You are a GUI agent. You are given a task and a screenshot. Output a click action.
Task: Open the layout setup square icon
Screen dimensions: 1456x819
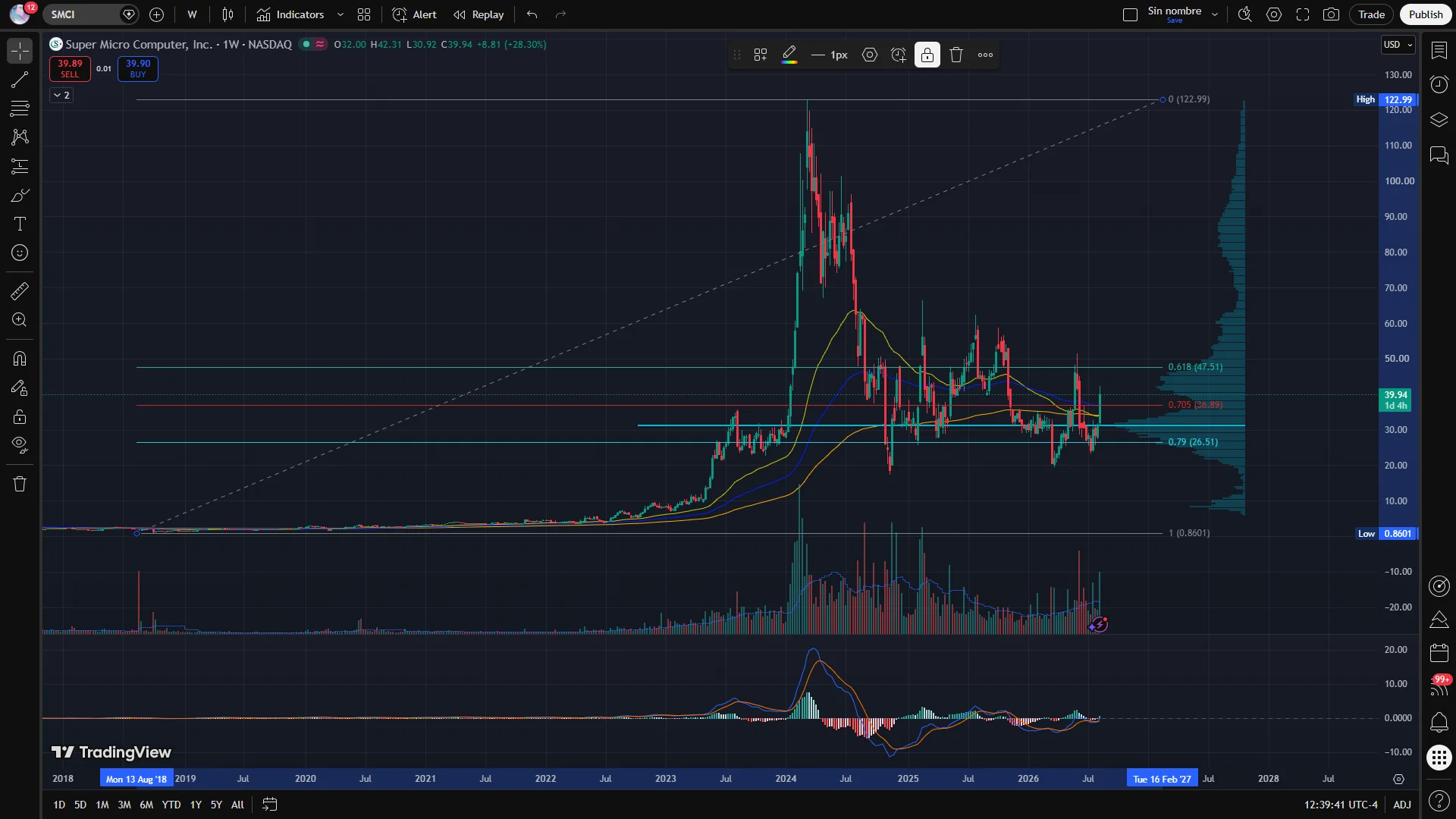(1130, 14)
